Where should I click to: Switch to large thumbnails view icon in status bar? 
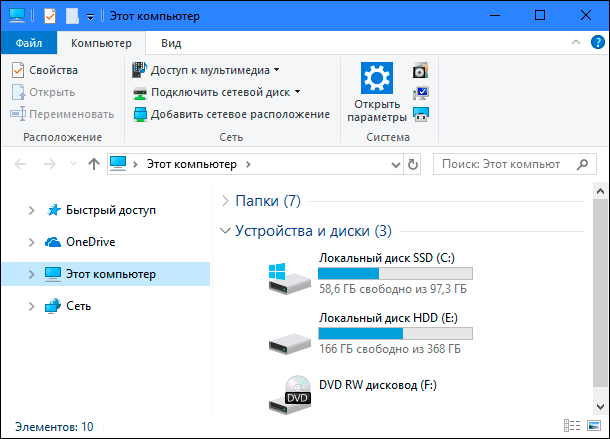[x=594, y=426]
